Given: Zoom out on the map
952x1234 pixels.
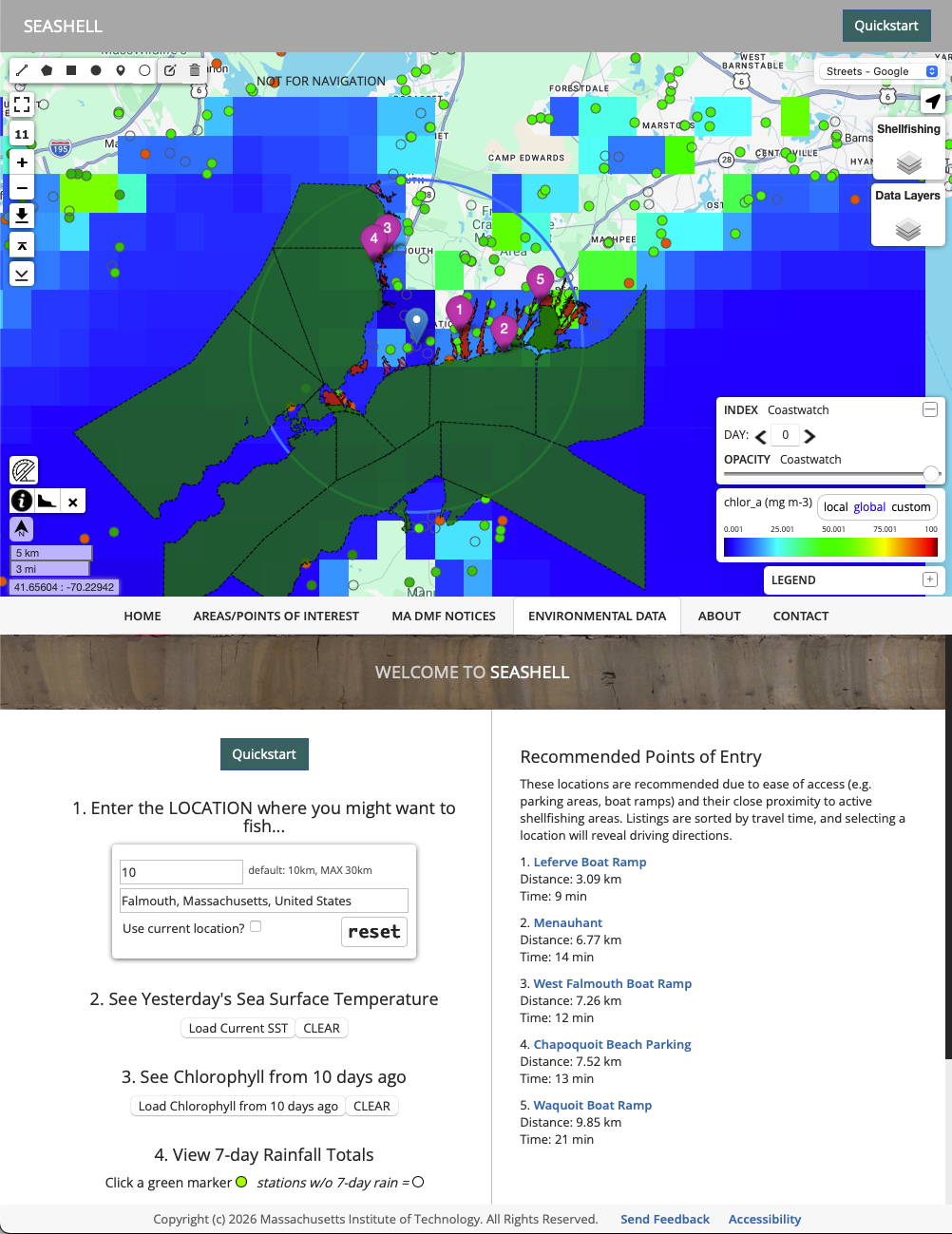Looking at the screenshot, I should click(x=22, y=187).
